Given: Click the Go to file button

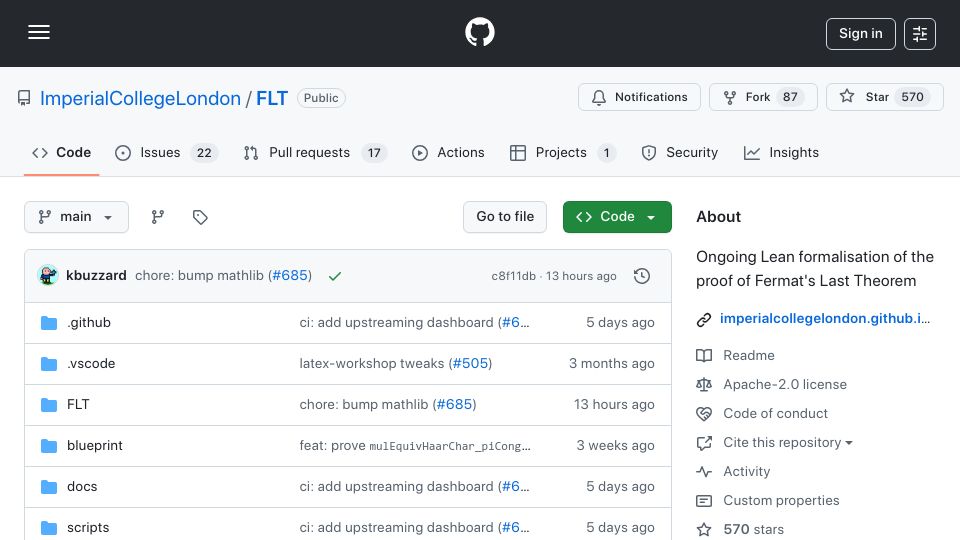Looking at the screenshot, I should click(x=505, y=217).
